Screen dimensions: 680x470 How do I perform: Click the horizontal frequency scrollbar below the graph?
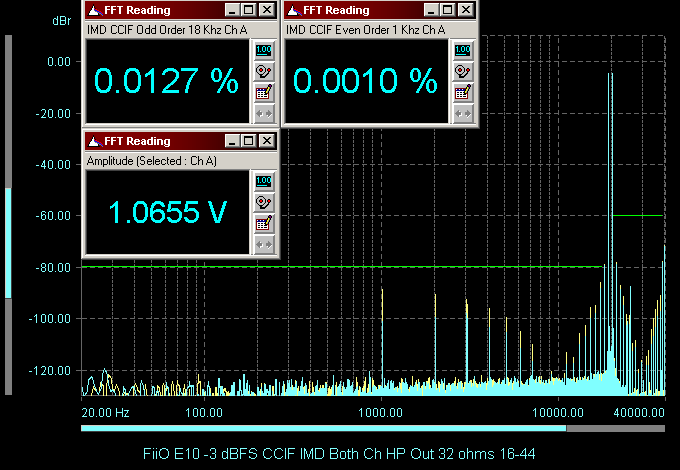[x=322, y=428]
